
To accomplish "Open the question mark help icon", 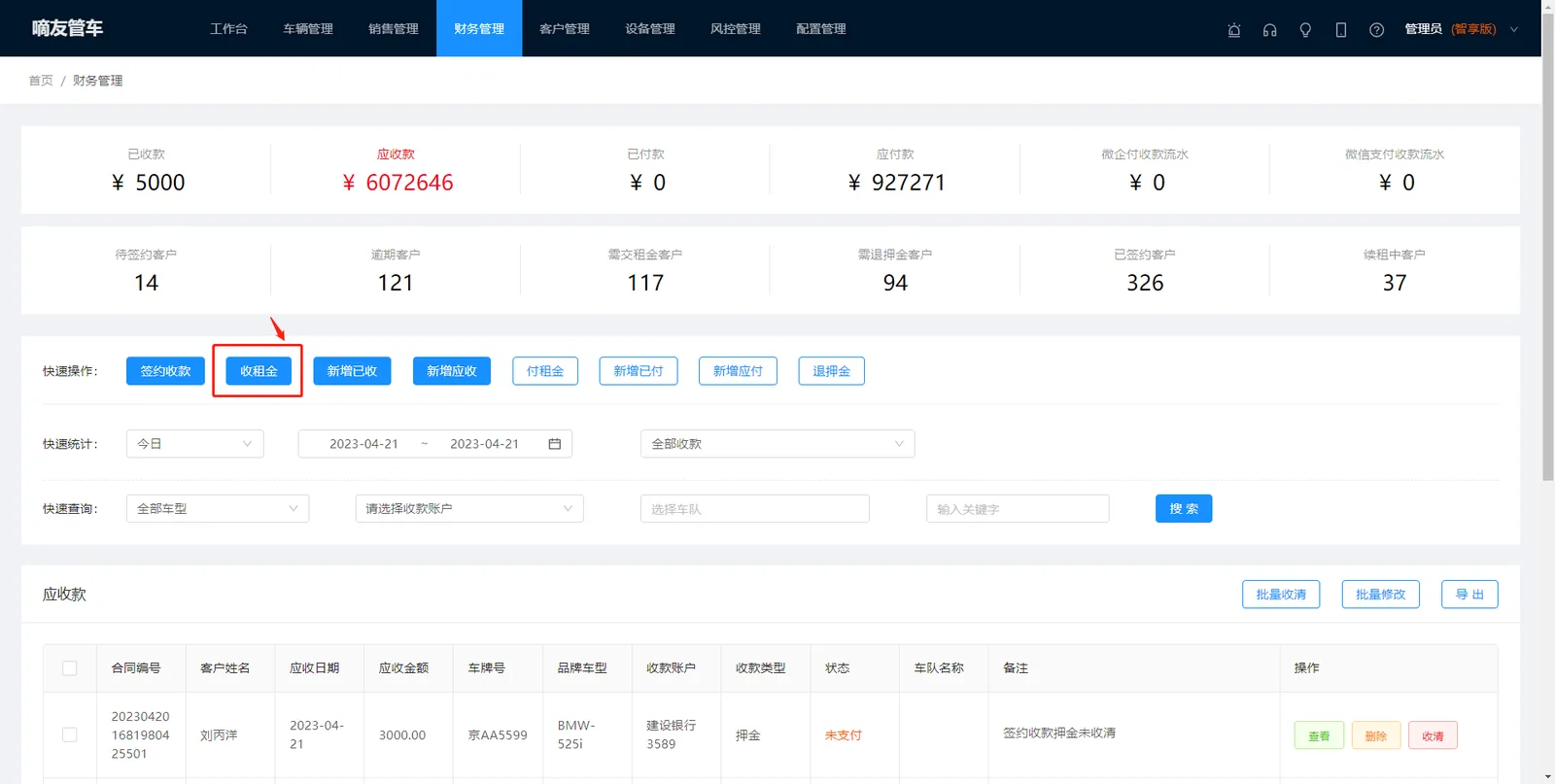I will [1376, 29].
